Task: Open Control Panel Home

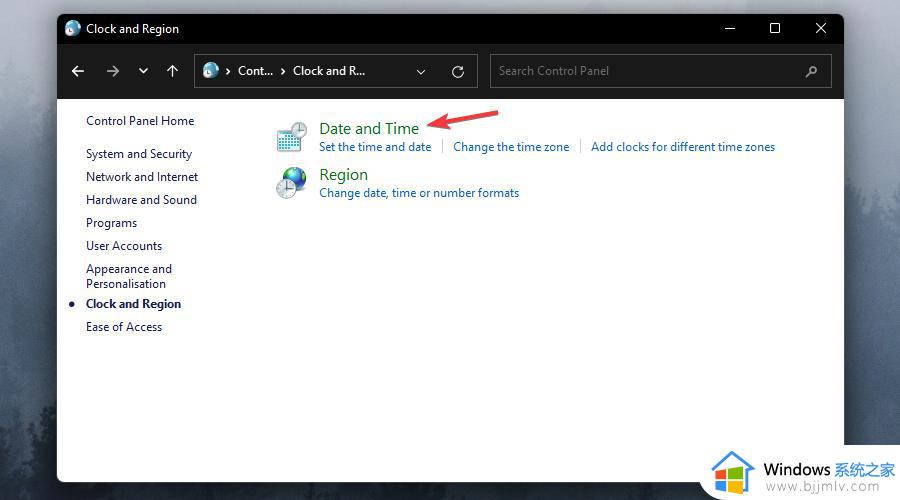Action: tap(140, 121)
